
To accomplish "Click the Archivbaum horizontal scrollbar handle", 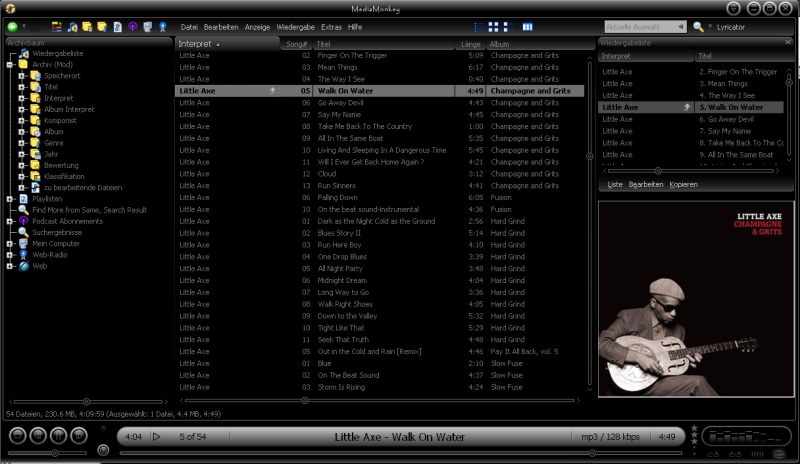I will [86, 402].
